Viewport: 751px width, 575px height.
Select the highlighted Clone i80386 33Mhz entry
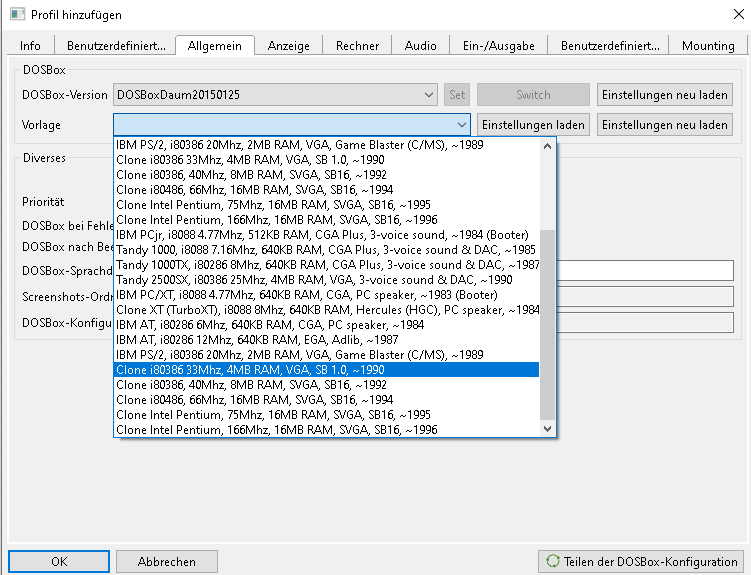250,370
